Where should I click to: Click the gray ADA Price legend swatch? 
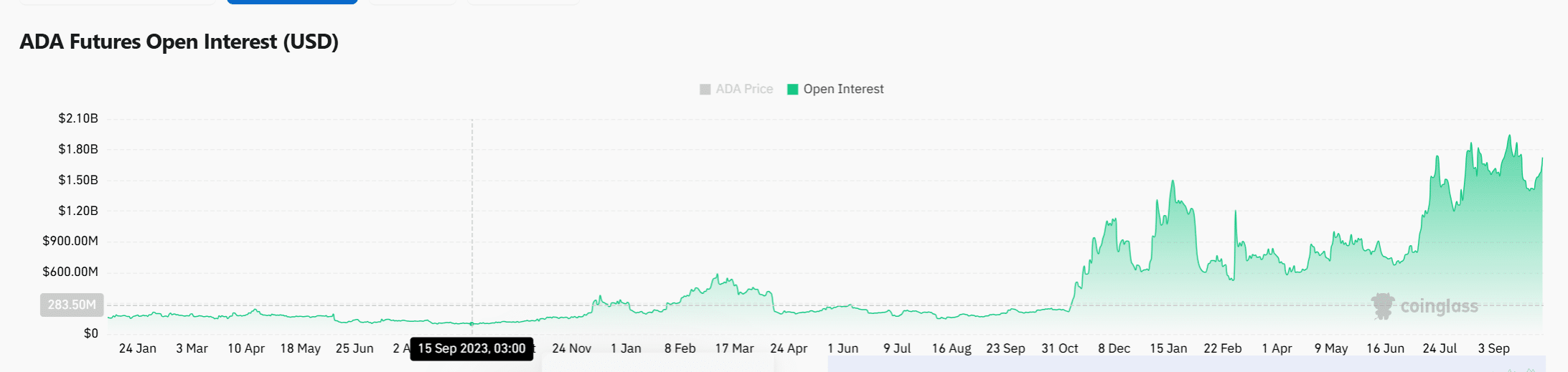point(705,89)
